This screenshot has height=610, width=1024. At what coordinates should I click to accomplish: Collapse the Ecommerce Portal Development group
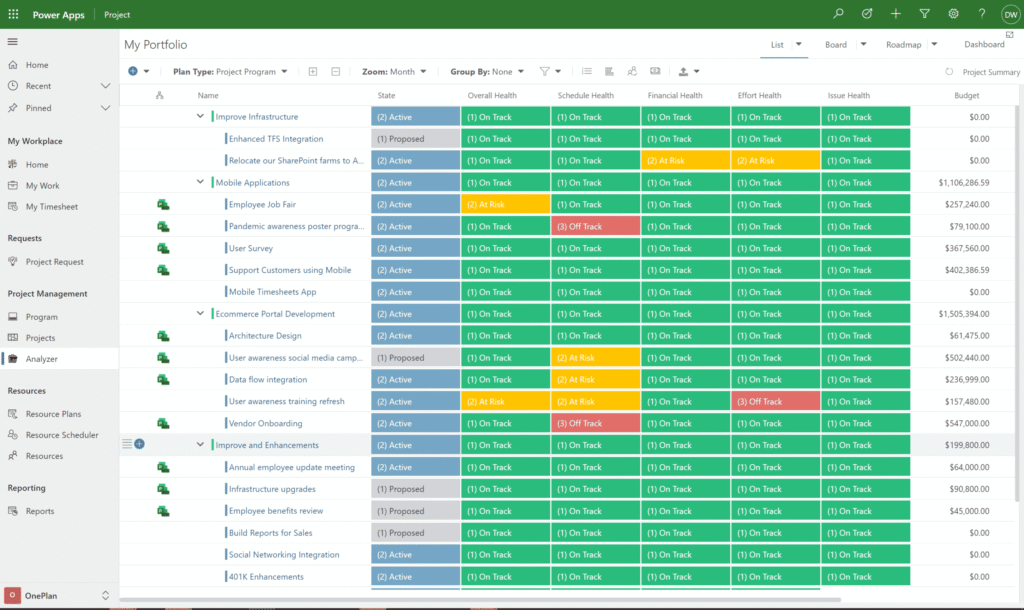point(200,313)
